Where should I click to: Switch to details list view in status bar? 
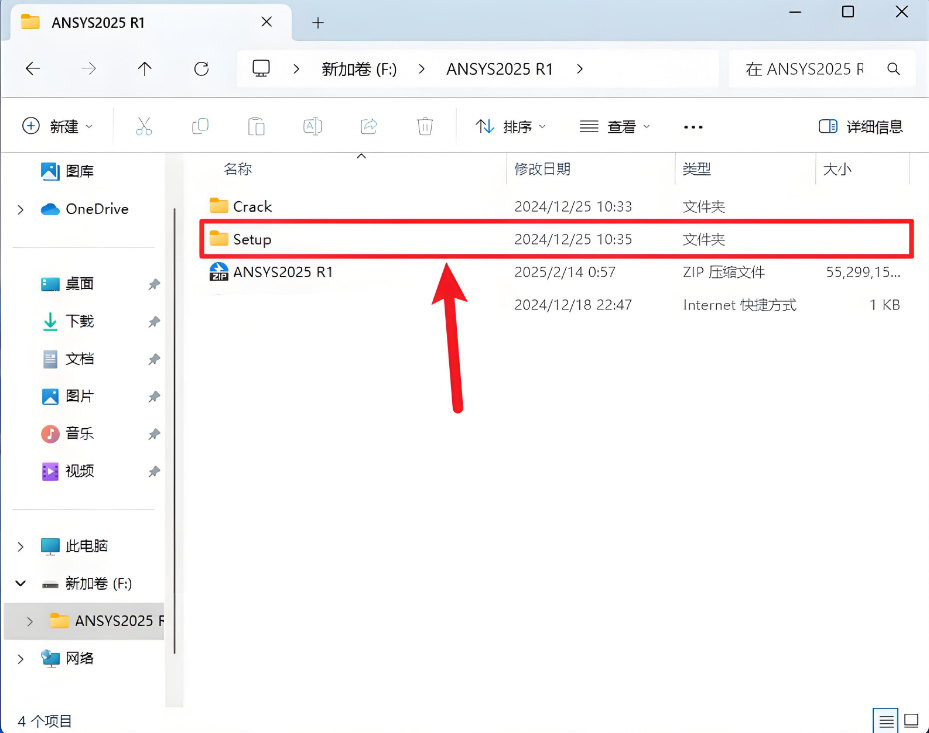[x=885, y=721]
